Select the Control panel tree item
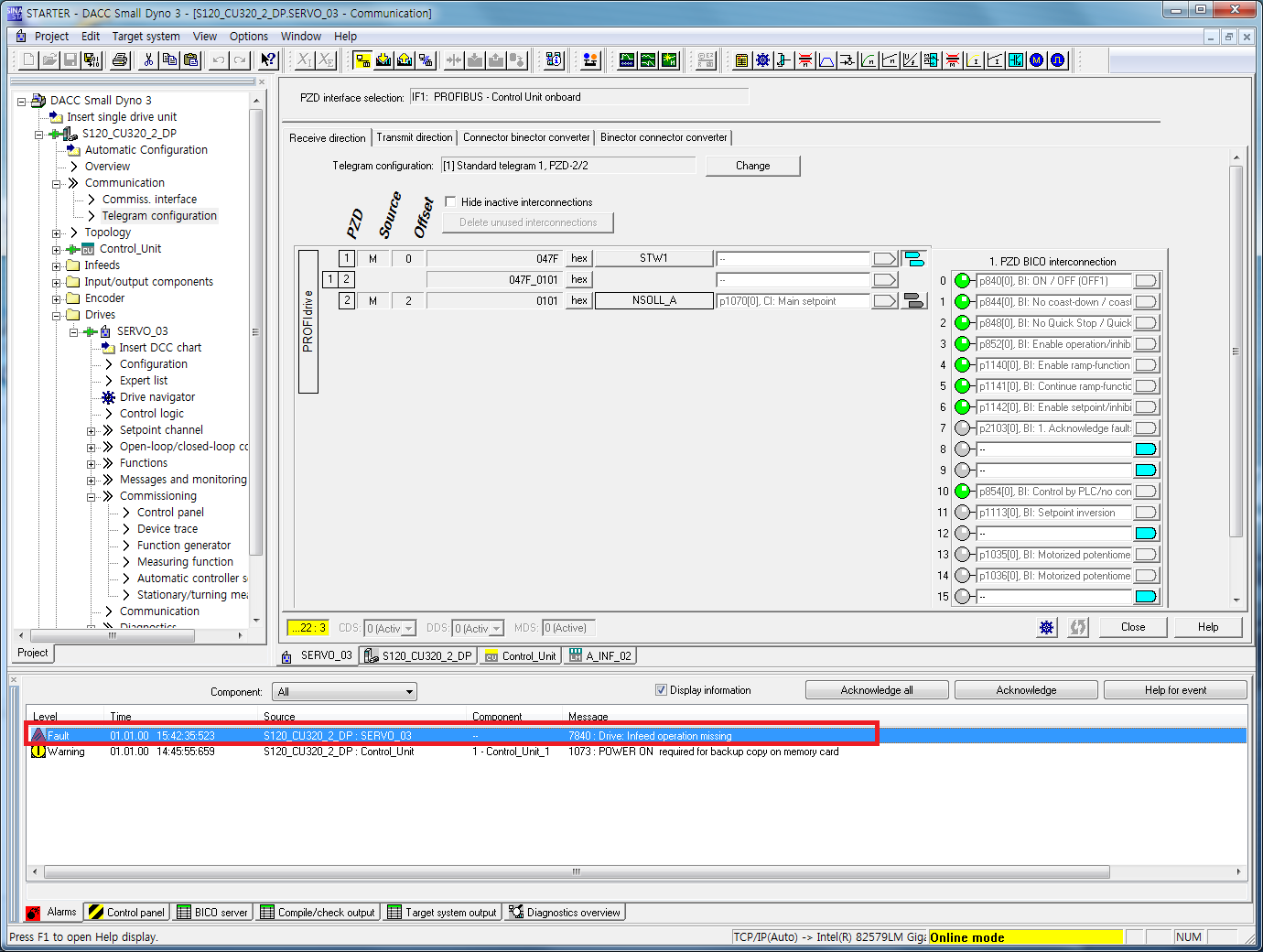Screen dimensions: 1263x952 coord(170,513)
